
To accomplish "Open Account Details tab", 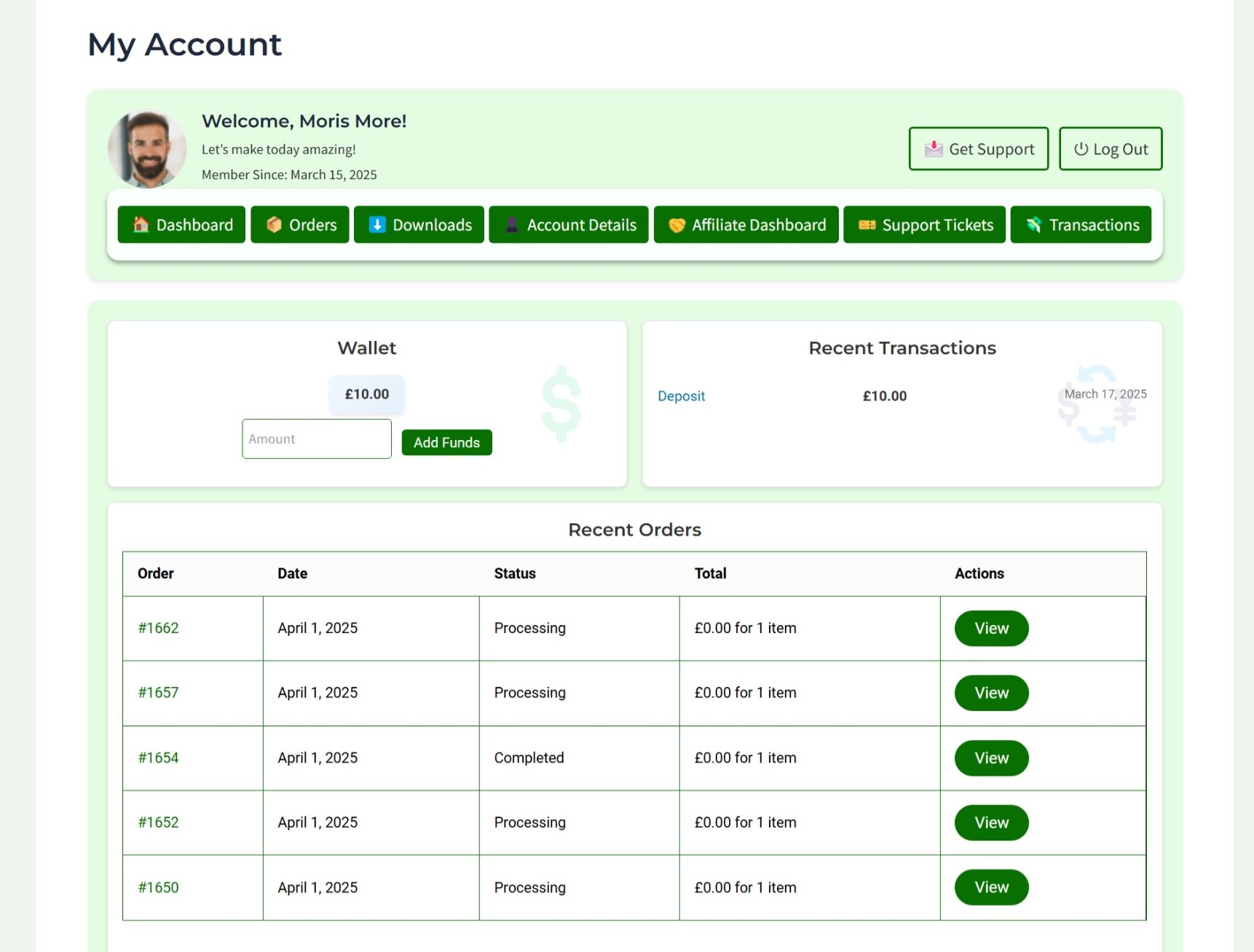I will 569,224.
